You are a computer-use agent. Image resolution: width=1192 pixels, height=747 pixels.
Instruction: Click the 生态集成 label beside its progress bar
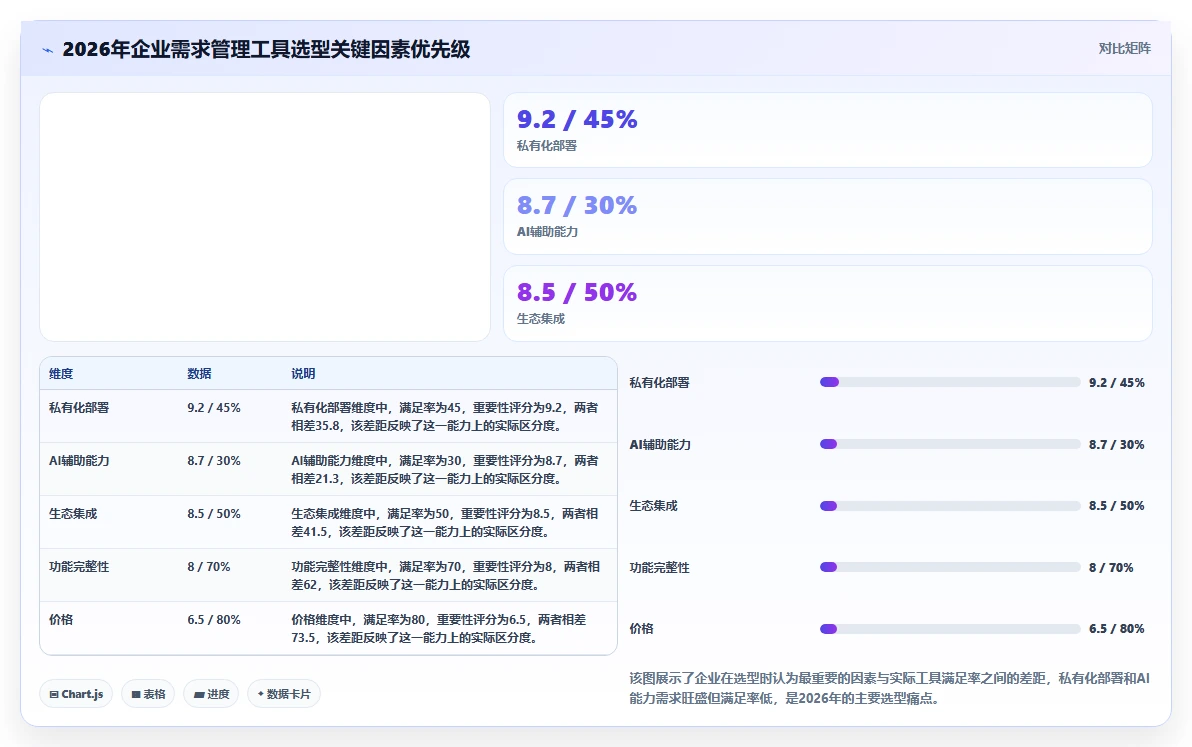coord(653,506)
